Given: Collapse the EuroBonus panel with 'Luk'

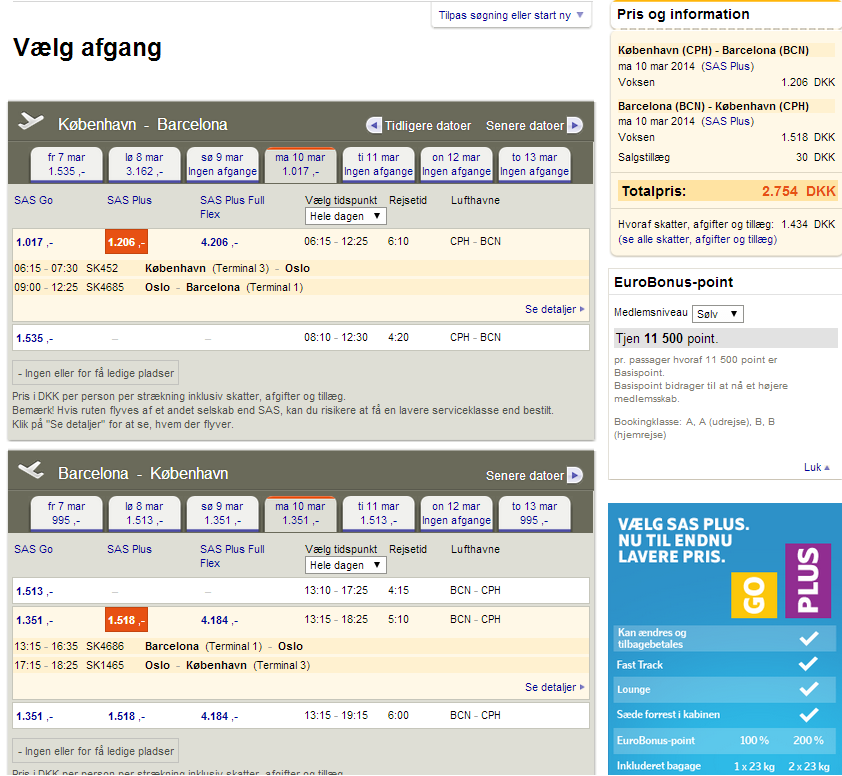Looking at the screenshot, I should tap(817, 467).
